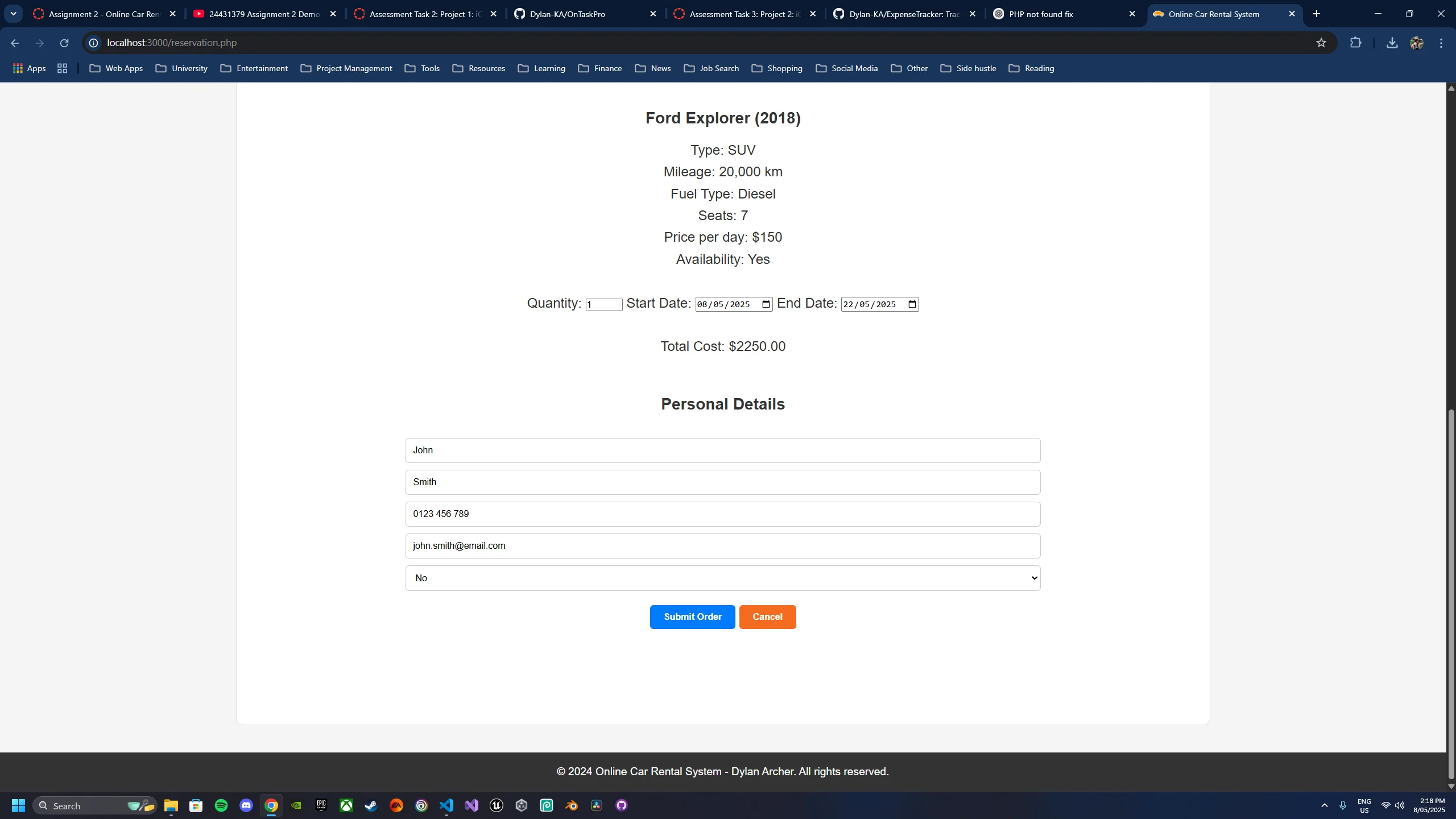Click the Quantity number field

pos(604,305)
